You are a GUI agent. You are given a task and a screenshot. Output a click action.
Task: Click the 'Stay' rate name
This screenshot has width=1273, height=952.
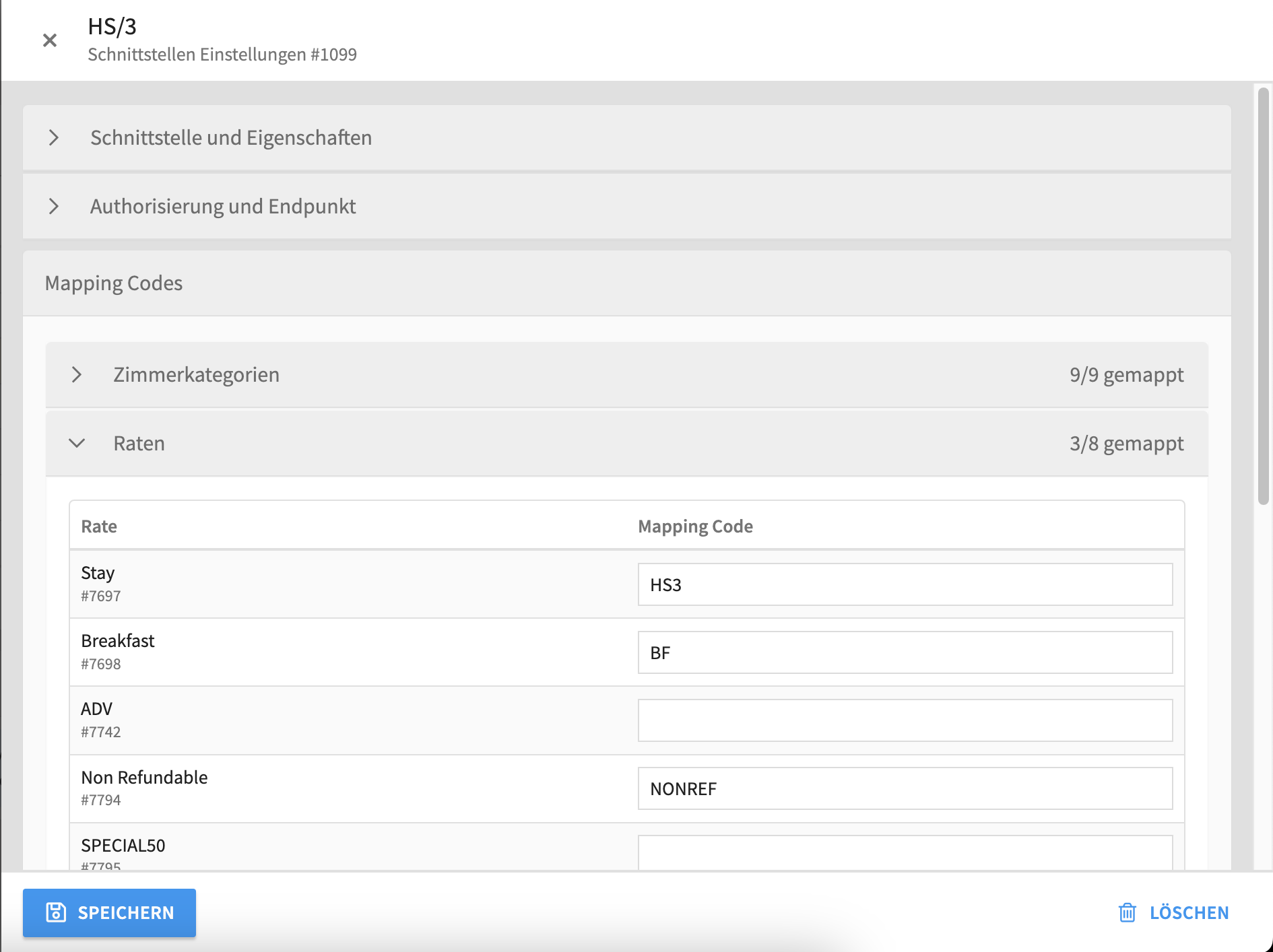pos(98,573)
